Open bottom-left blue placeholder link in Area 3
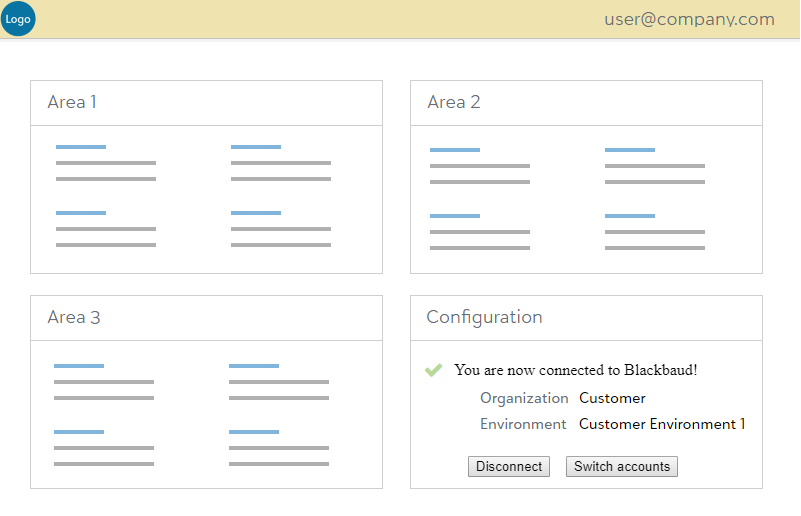Image resolution: width=801 pixels, height=516 pixels. (x=79, y=432)
